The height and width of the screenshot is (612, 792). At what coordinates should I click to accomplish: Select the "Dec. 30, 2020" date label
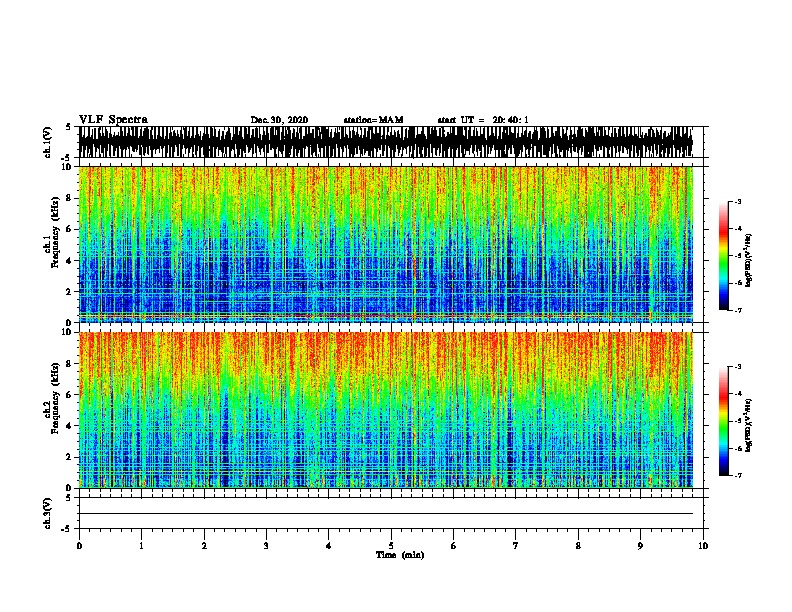(279, 120)
